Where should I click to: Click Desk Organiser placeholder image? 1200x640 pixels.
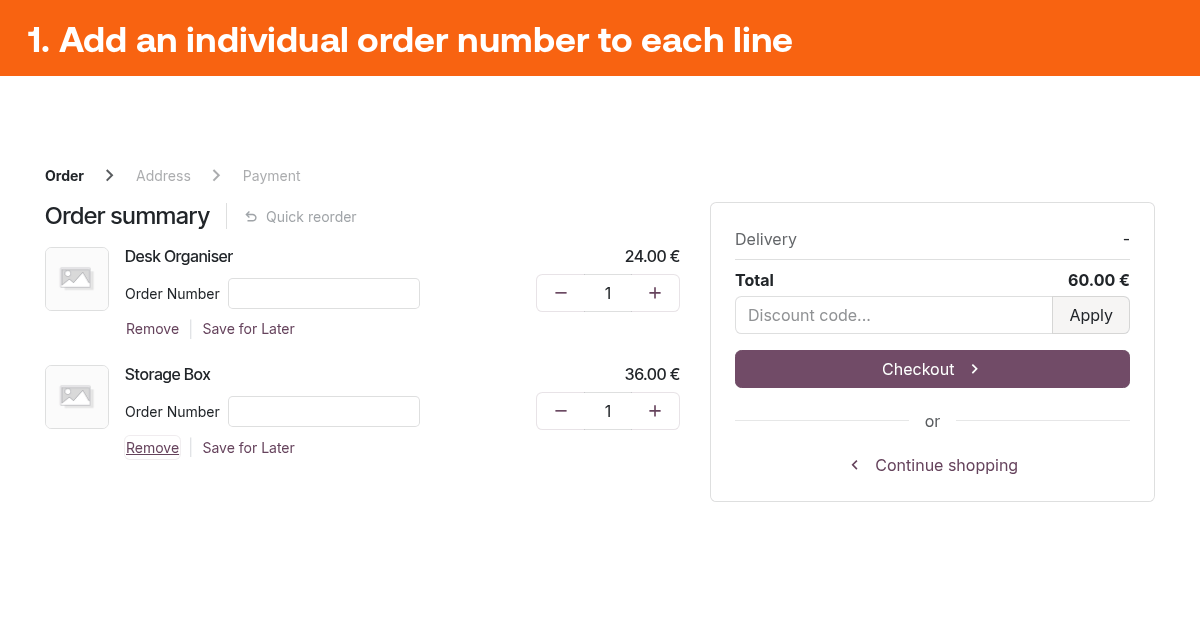(77, 279)
